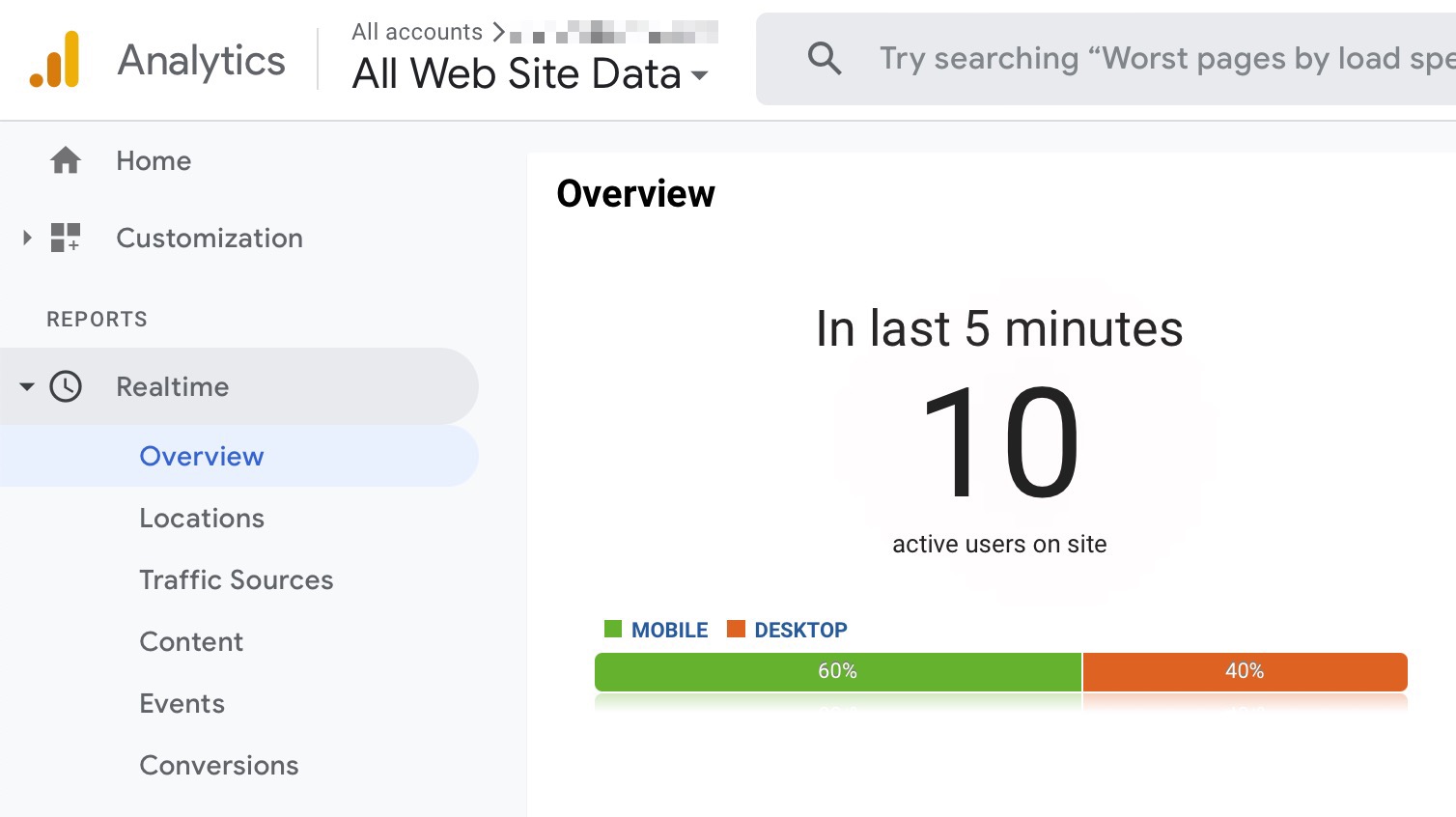
Task: Click the Realtime clock icon
Action: click(65, 386)
